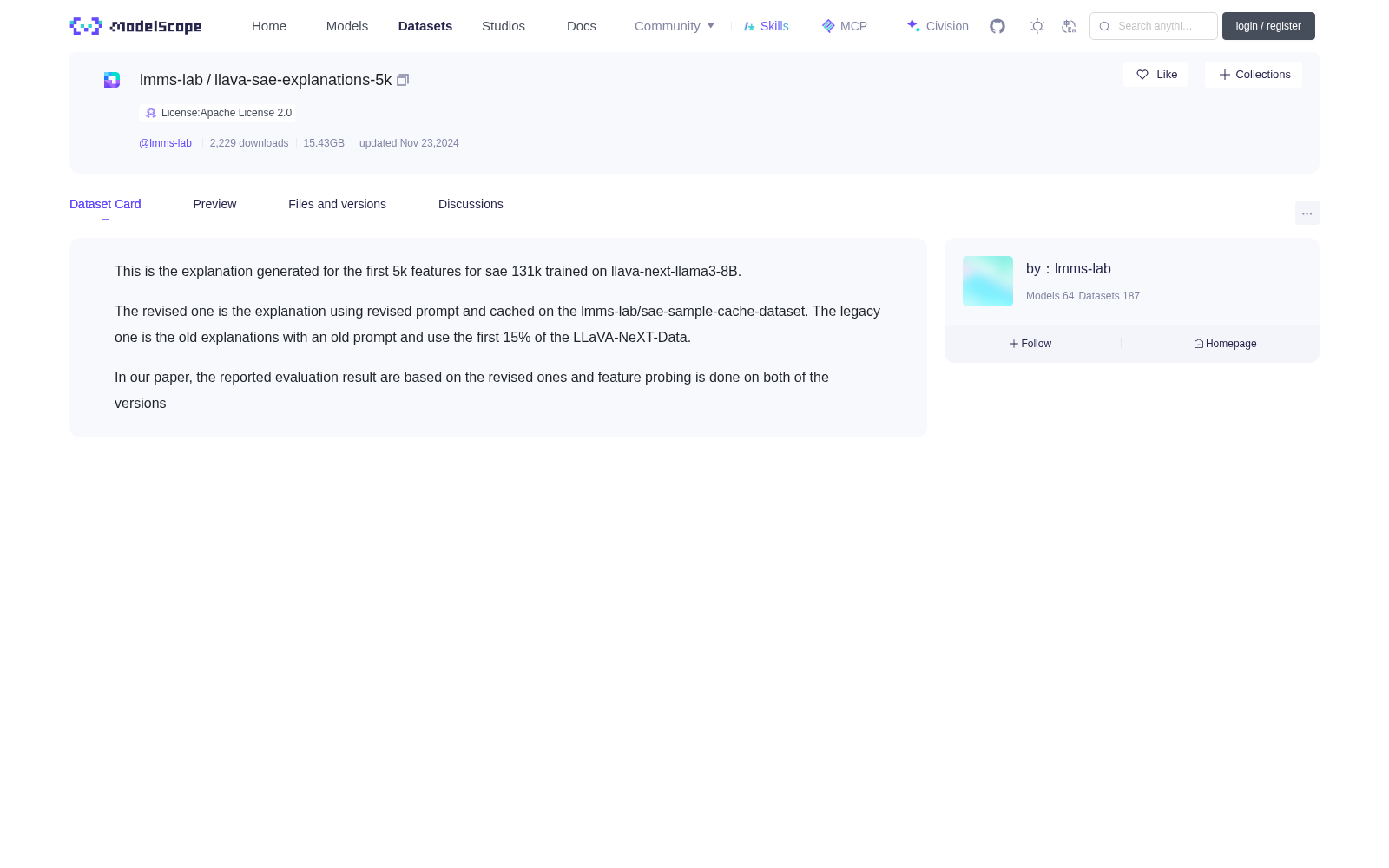
Task: Add to Collections with the plus button
Action: point(1254,75)
